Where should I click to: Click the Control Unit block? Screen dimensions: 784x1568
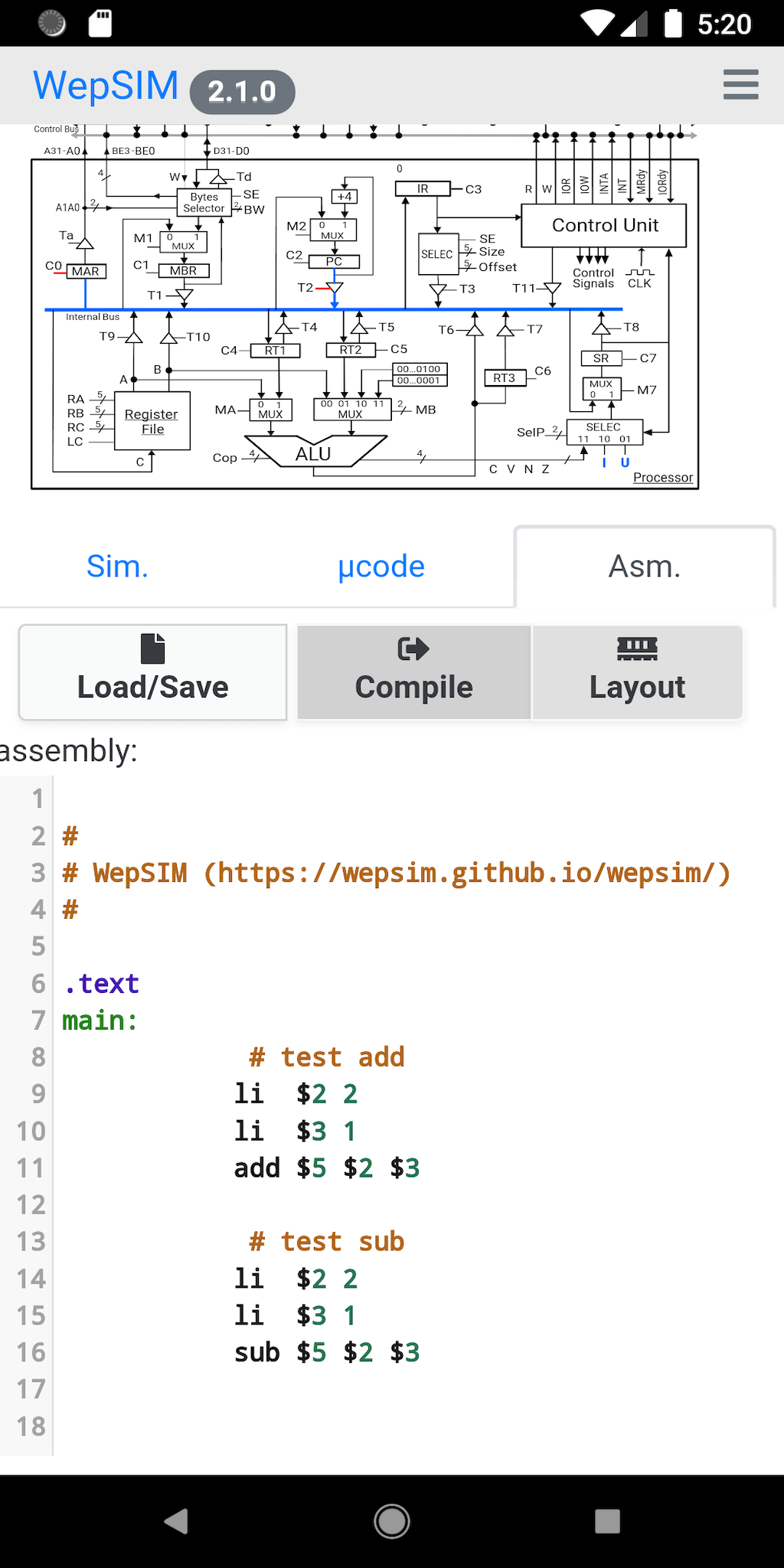604,225
